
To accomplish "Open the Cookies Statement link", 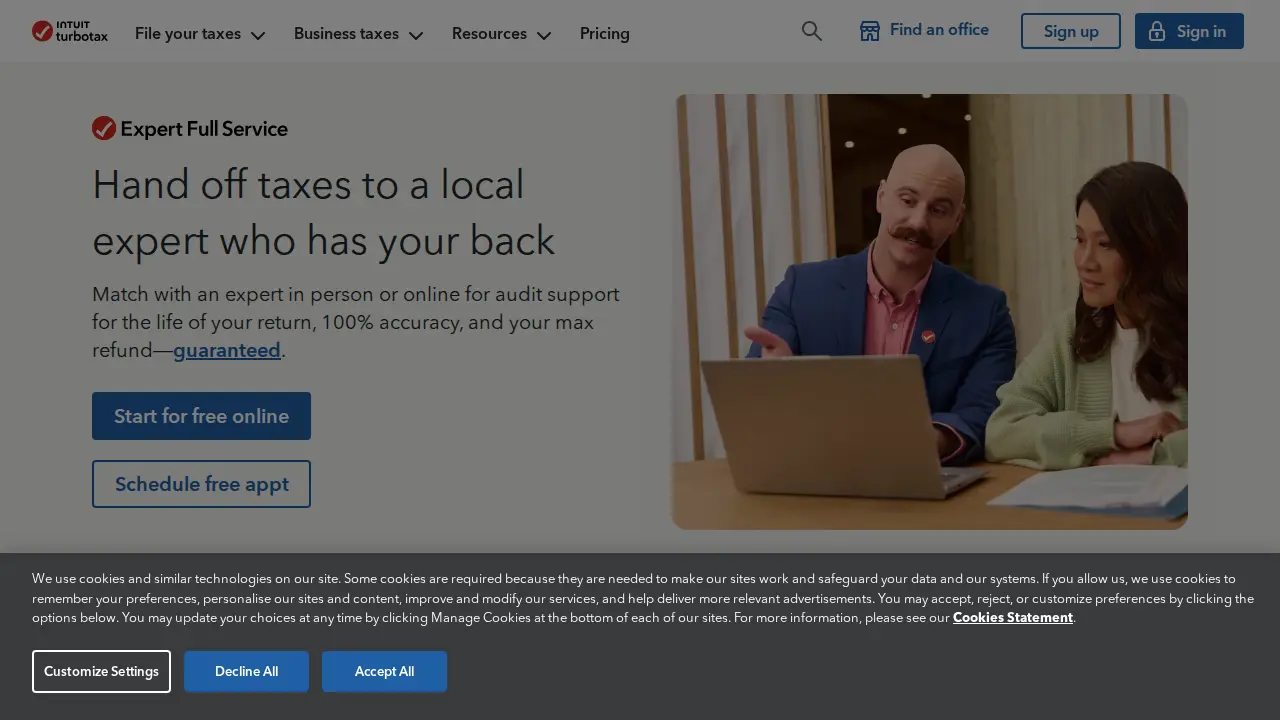I will 1013,617.
